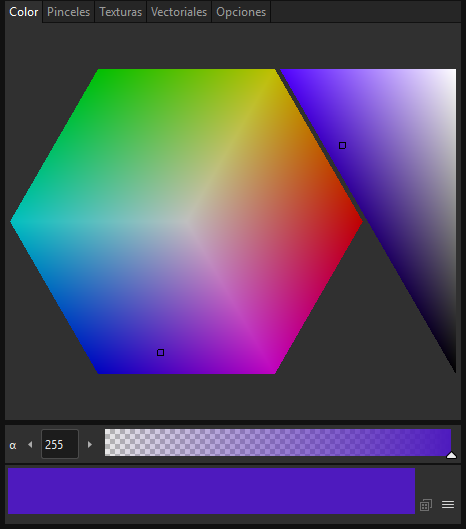This screenshot has height=529, width=466.
Task: Click the saturation marker in the triangle
Action: point(342,145)
